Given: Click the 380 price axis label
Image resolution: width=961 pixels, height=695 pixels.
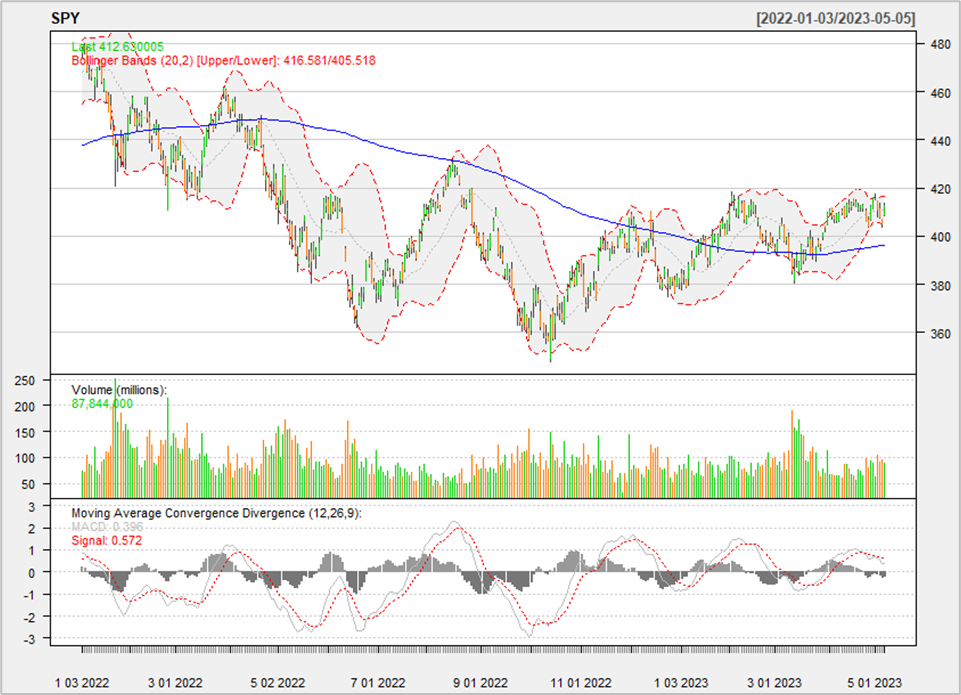Looking at the screenshot, I should coord(941,285).
